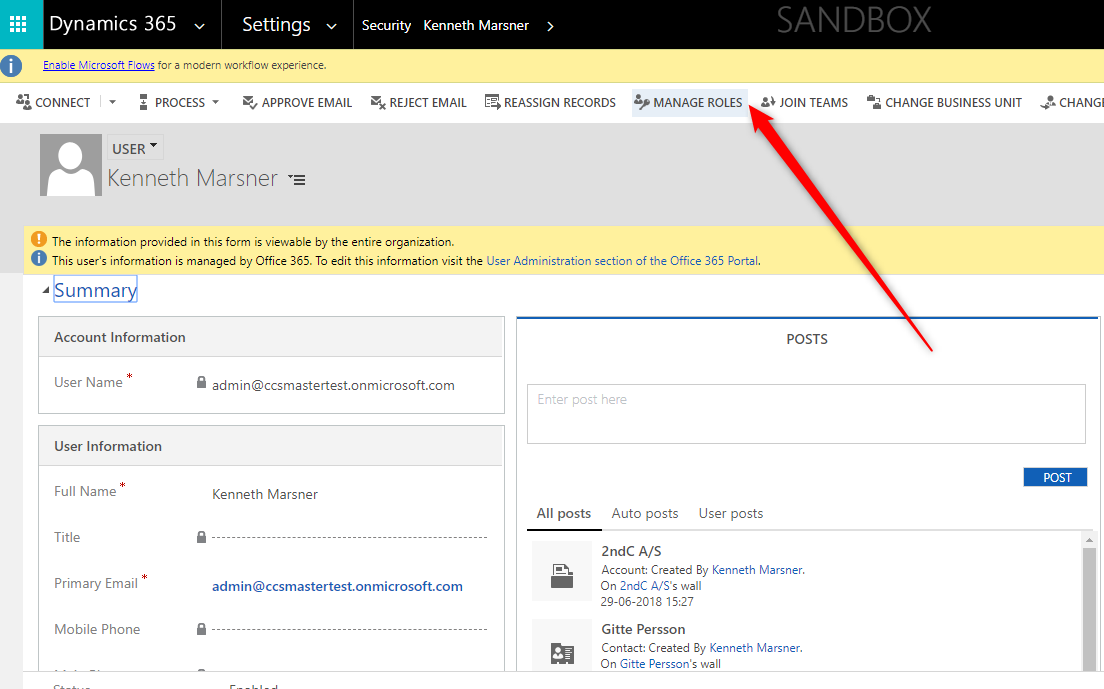Expand the Process menu dropdown
This screenshot has height=689, width=1104.
click(x=215, y=103)
